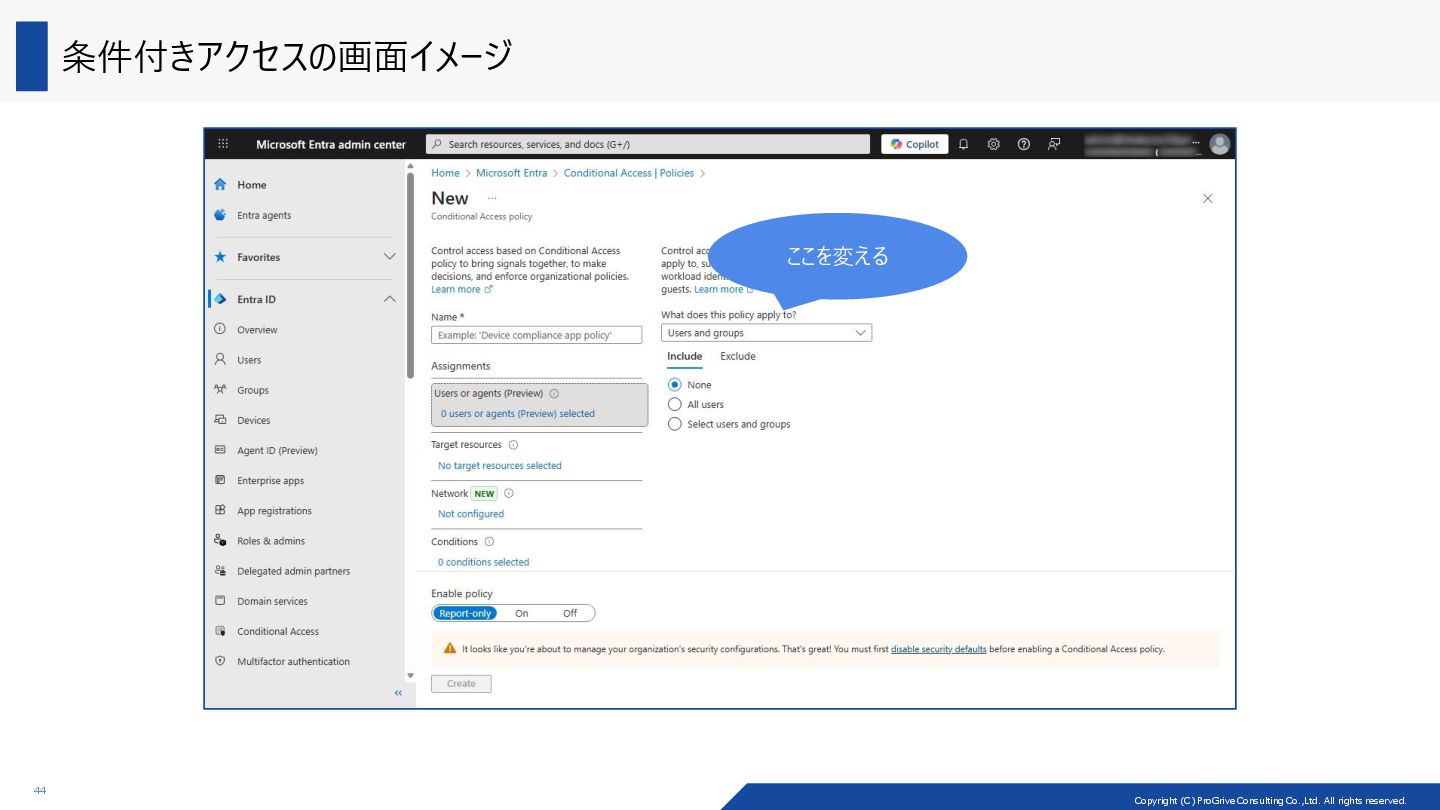Image resolution: width=1440 pixels, height=810 pixels.
Task: Open Delegated admin partners in sidebar
Action: pyautogui.click(x=294, y=571)
